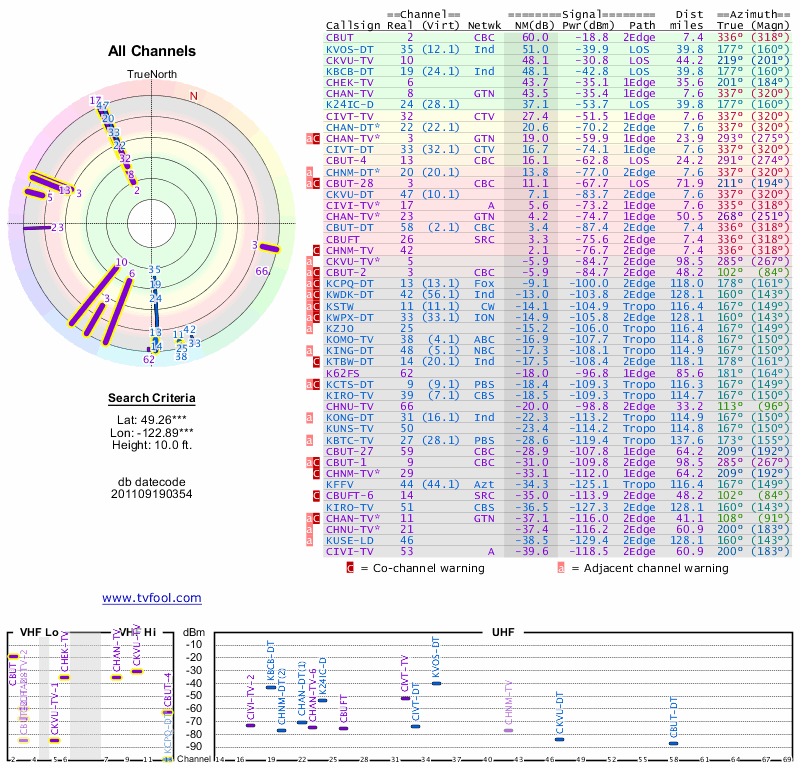
Task: Select the KFFV callsign in the table
Action: pos(340,485)
